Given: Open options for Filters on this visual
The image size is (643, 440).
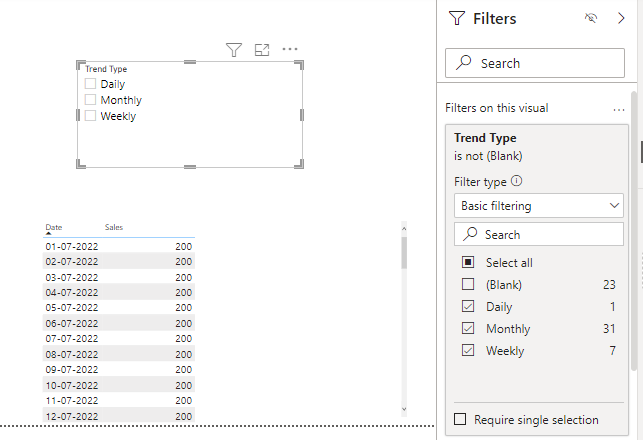Looking at the screenshot, I should [x=619, y=110].
